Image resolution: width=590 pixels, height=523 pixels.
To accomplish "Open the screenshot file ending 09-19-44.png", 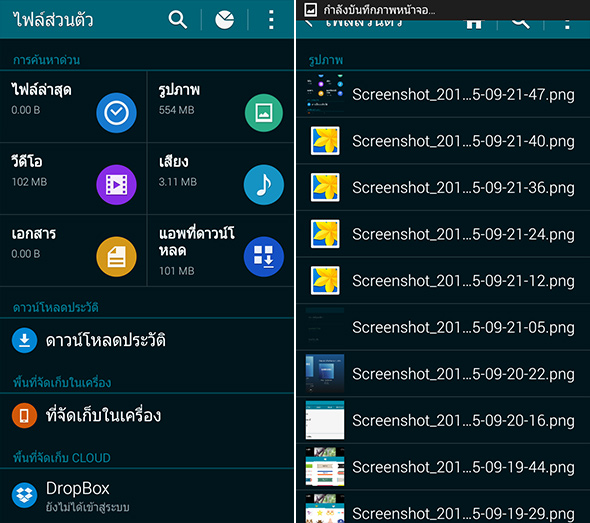I will pyautogui.click(x=443, y=467).
